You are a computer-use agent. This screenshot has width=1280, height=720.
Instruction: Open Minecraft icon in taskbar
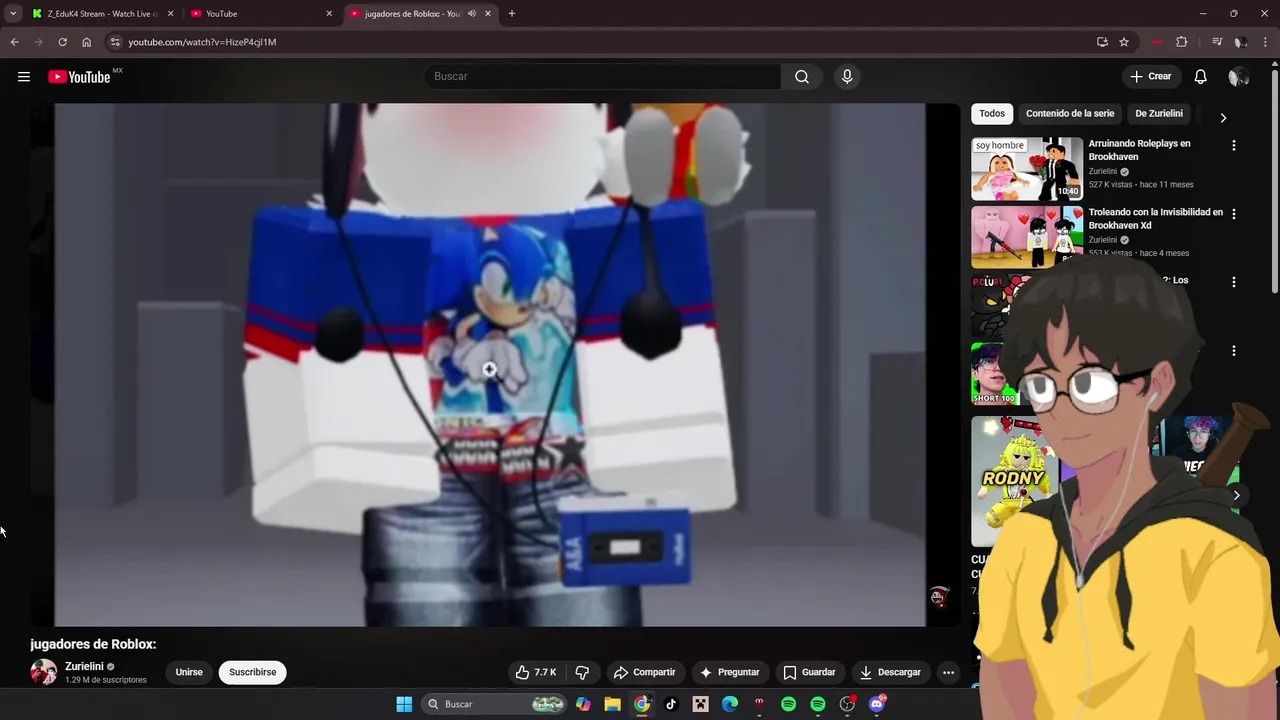[700, 704]
